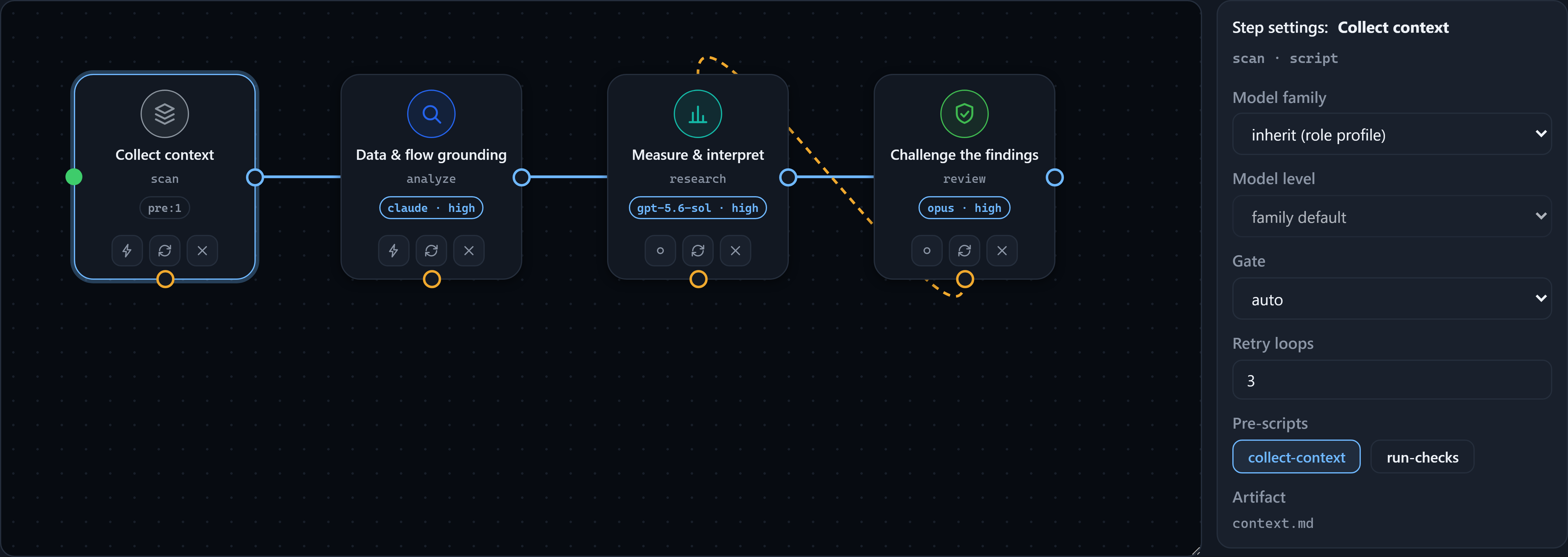The height and width of the screenshot is (557, 1568).
Task: Click the blue output port of Collect context
Action: (x=255, y=178)
